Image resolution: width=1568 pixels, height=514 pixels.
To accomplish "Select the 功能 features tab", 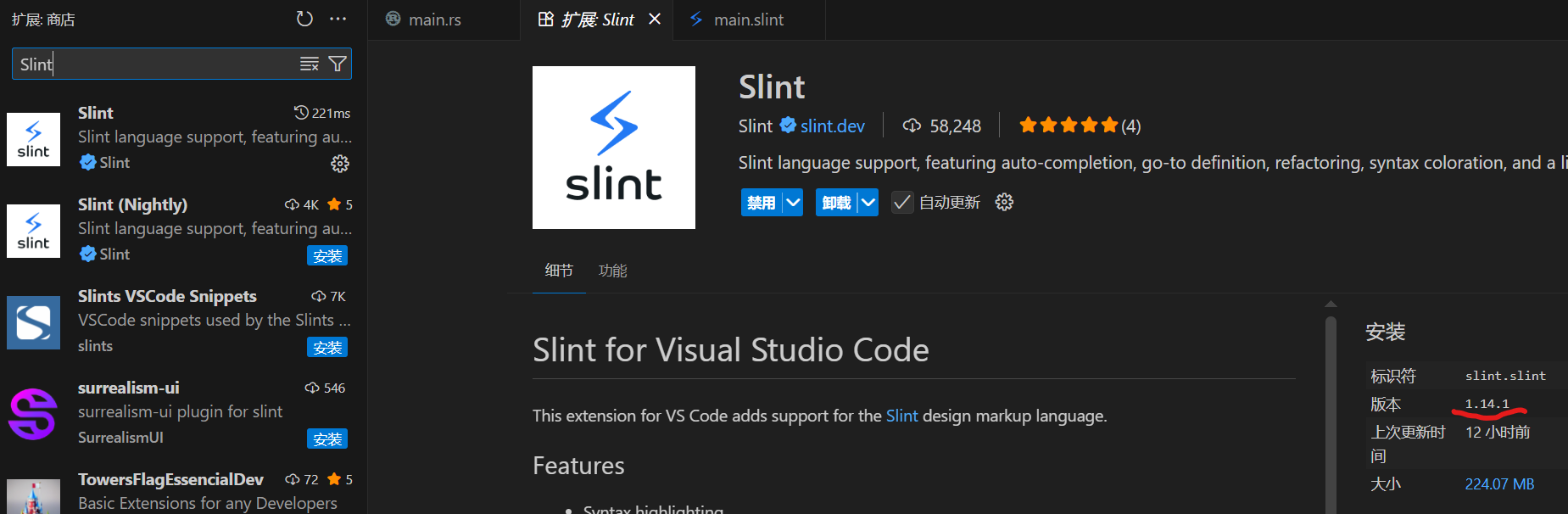I will click(613, 271).
